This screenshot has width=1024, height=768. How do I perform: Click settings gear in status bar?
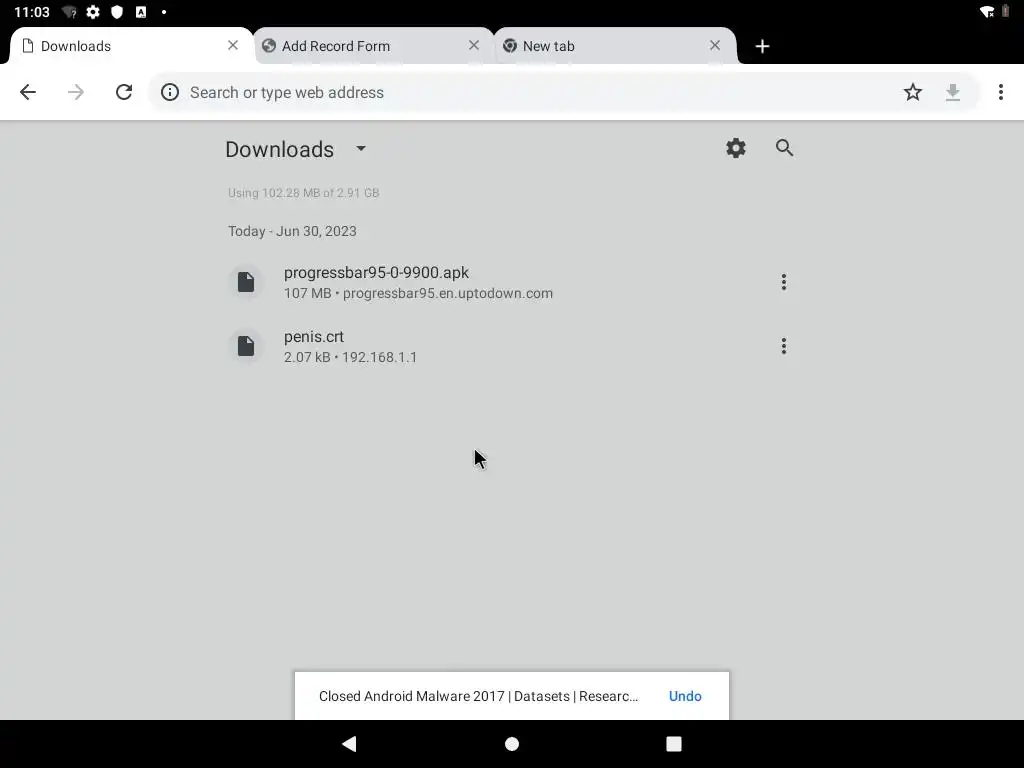pyautogui.click(x=93, y=12)
